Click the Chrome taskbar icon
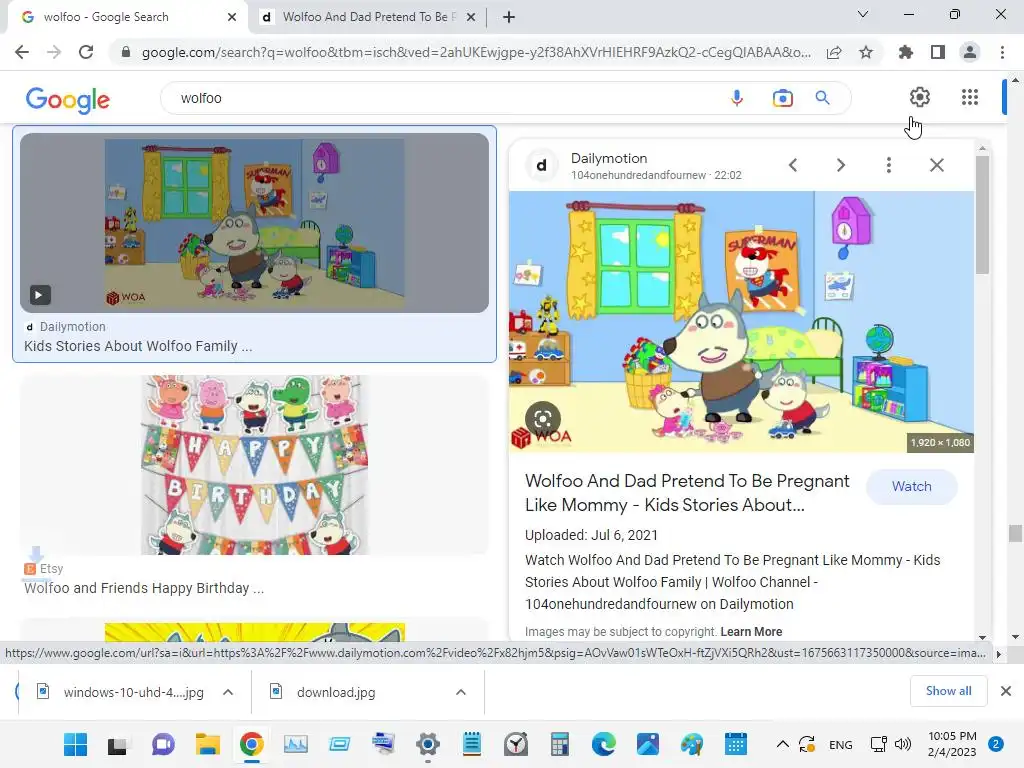The width and height of the screenshot is (1024, 768). [251, 744]
